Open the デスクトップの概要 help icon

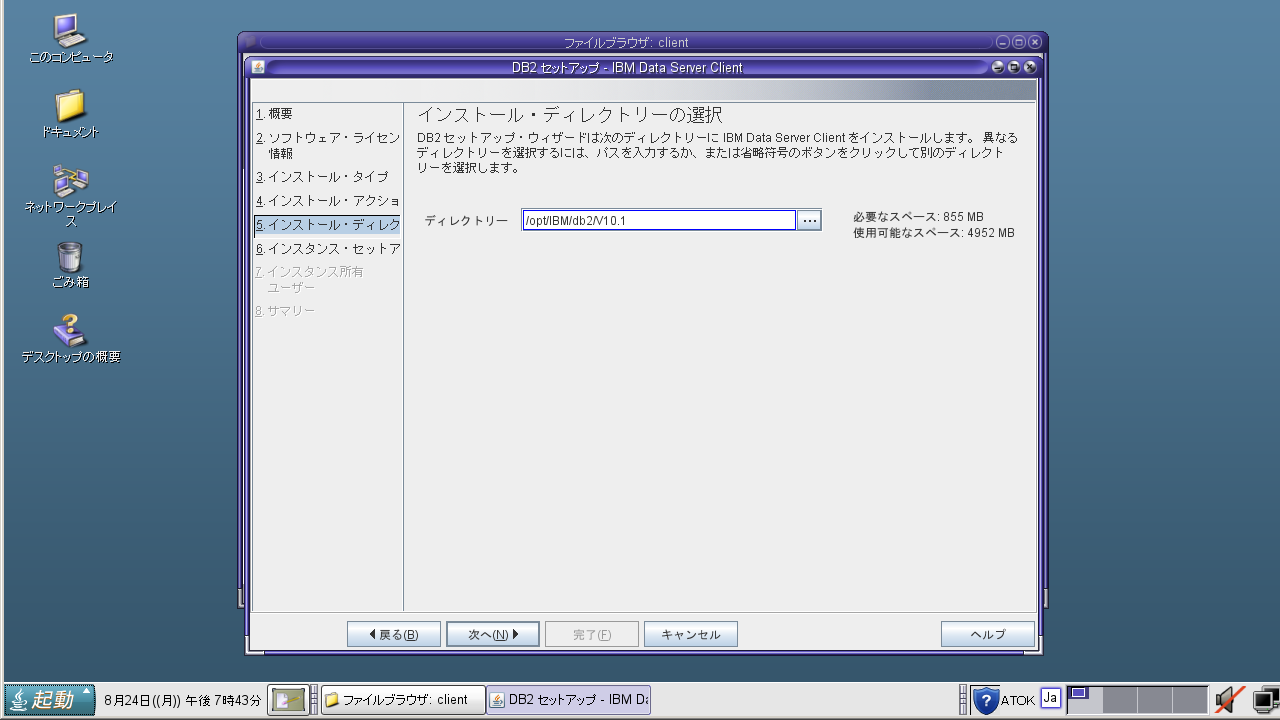point(70,340)
